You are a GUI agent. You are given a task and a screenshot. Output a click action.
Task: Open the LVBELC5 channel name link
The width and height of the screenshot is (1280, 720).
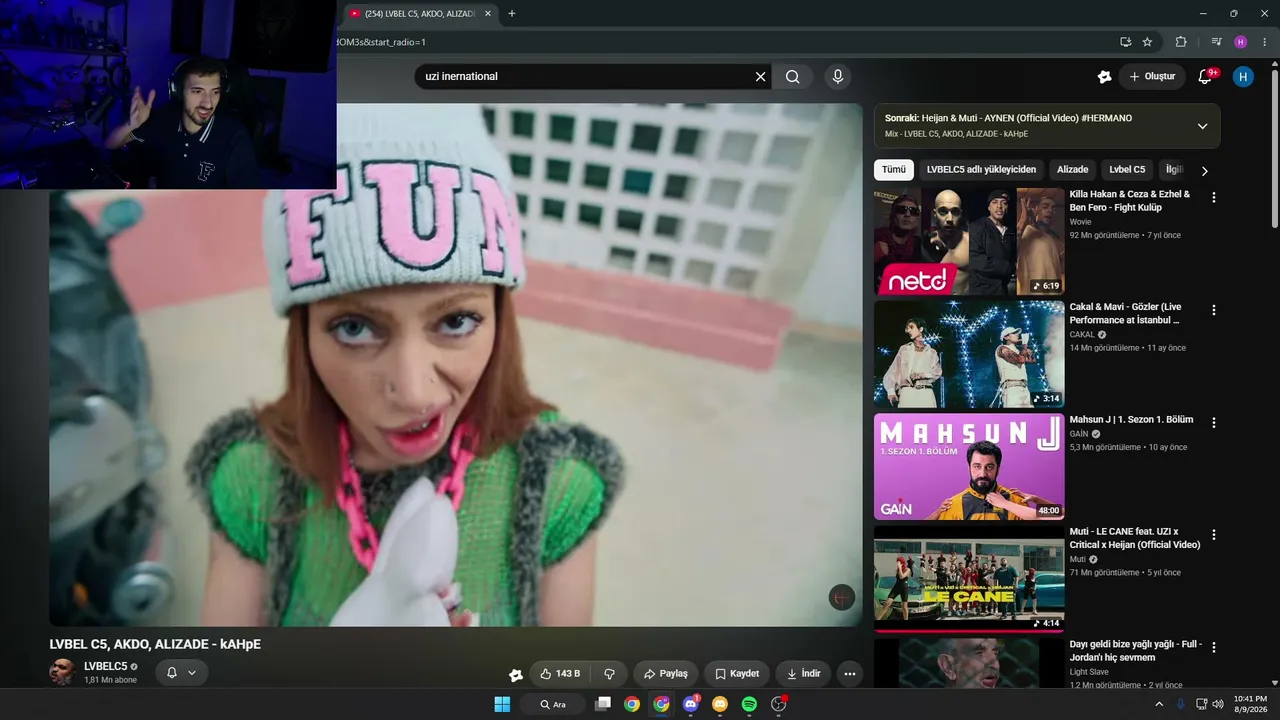(105, 666)
